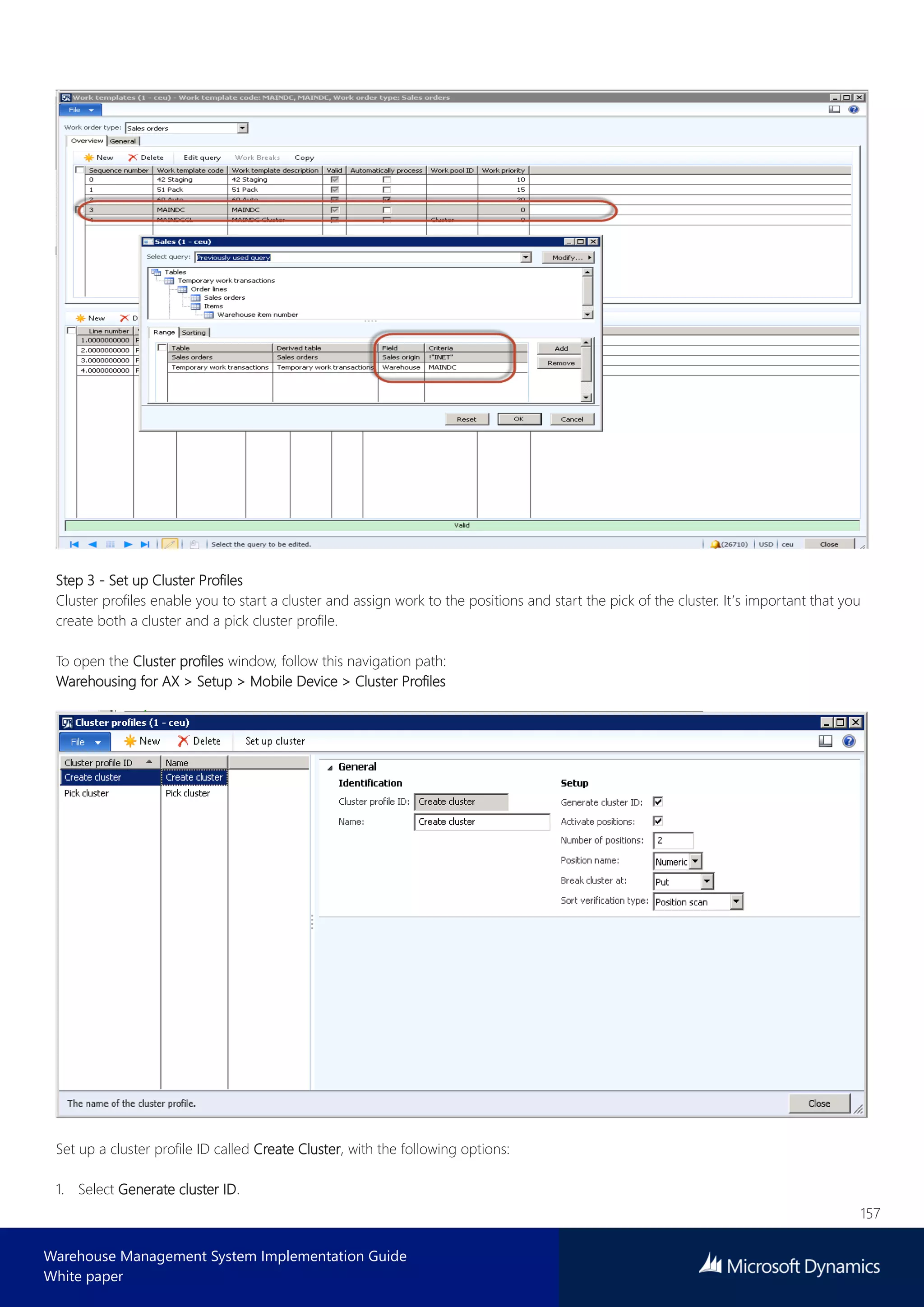The width and height of the screenshot is (924, 1307).
Task: Toggle Automatically process for 42 Staging row
Action: pyautogui.click(x=387, y=180)
